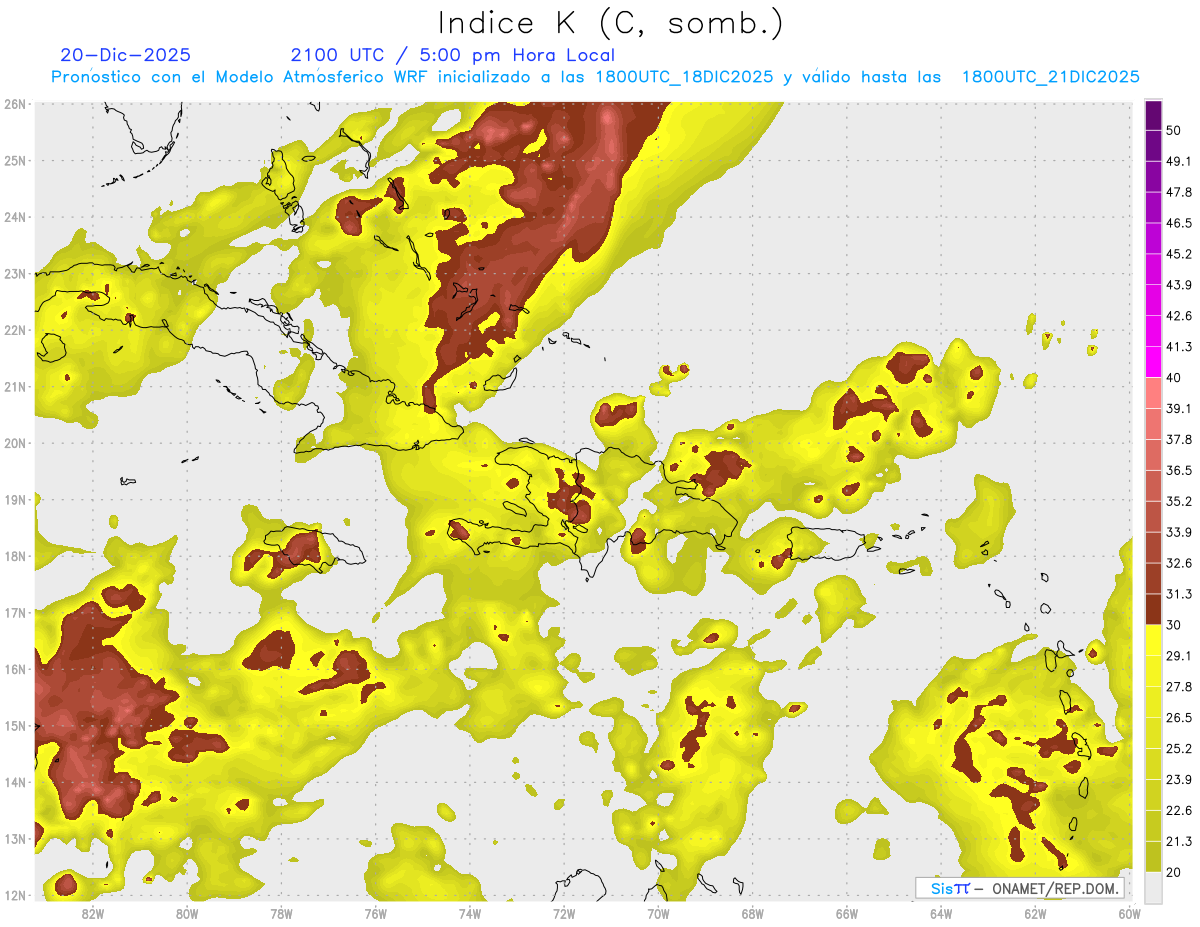Click the 'SisTT - ONAMET/REP.DOM.' label box
The width and height of the screenshot is (1200, 927).
1019,888
